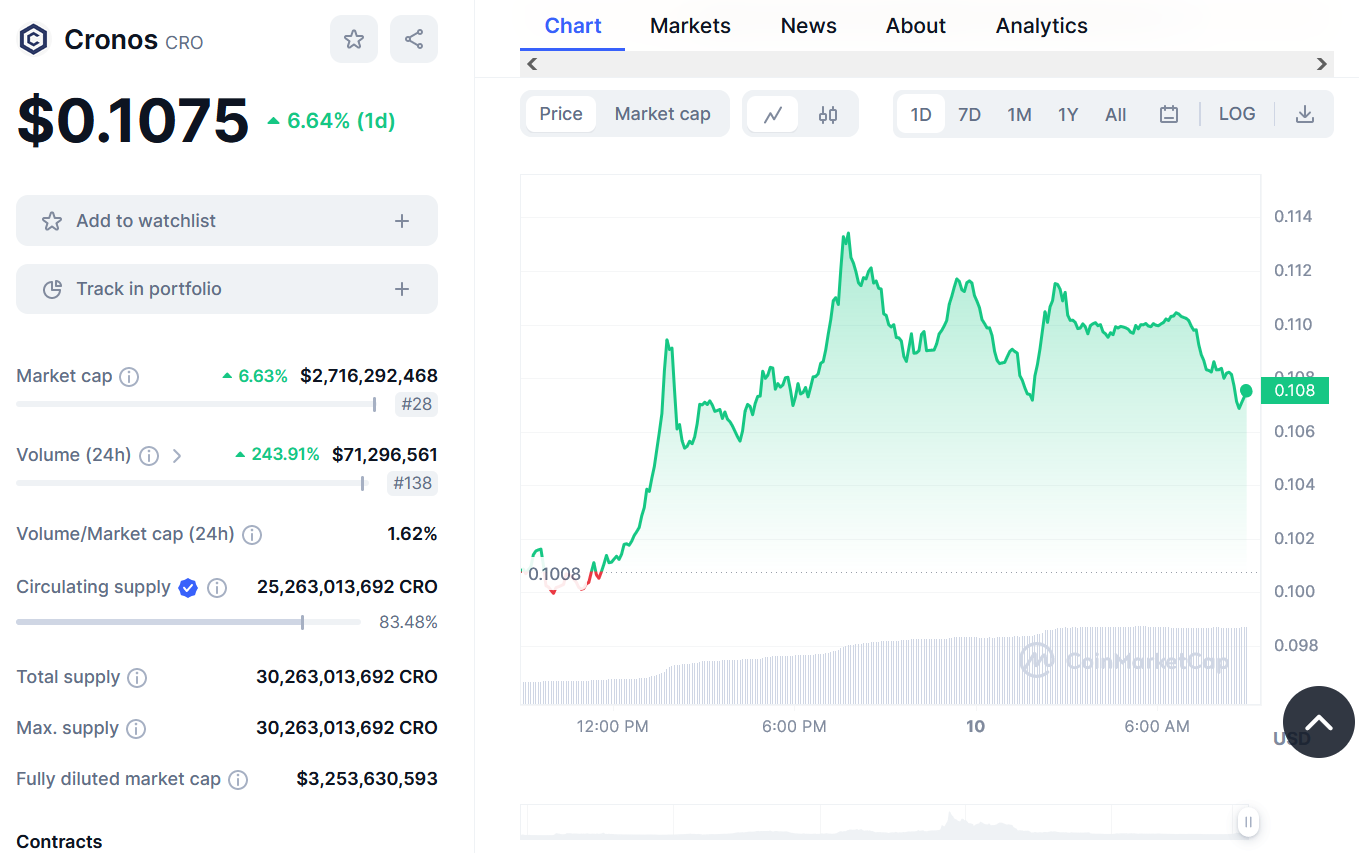Select the 7D time range
1359x853 pixels.
tap(970, 114)
